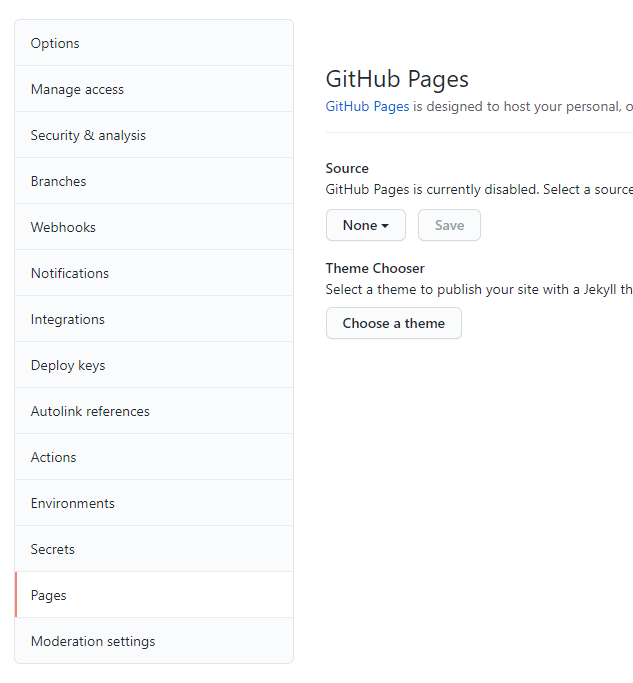Open Security & analysis section
The width and height of the screenshot is (633, 683).
88,135
